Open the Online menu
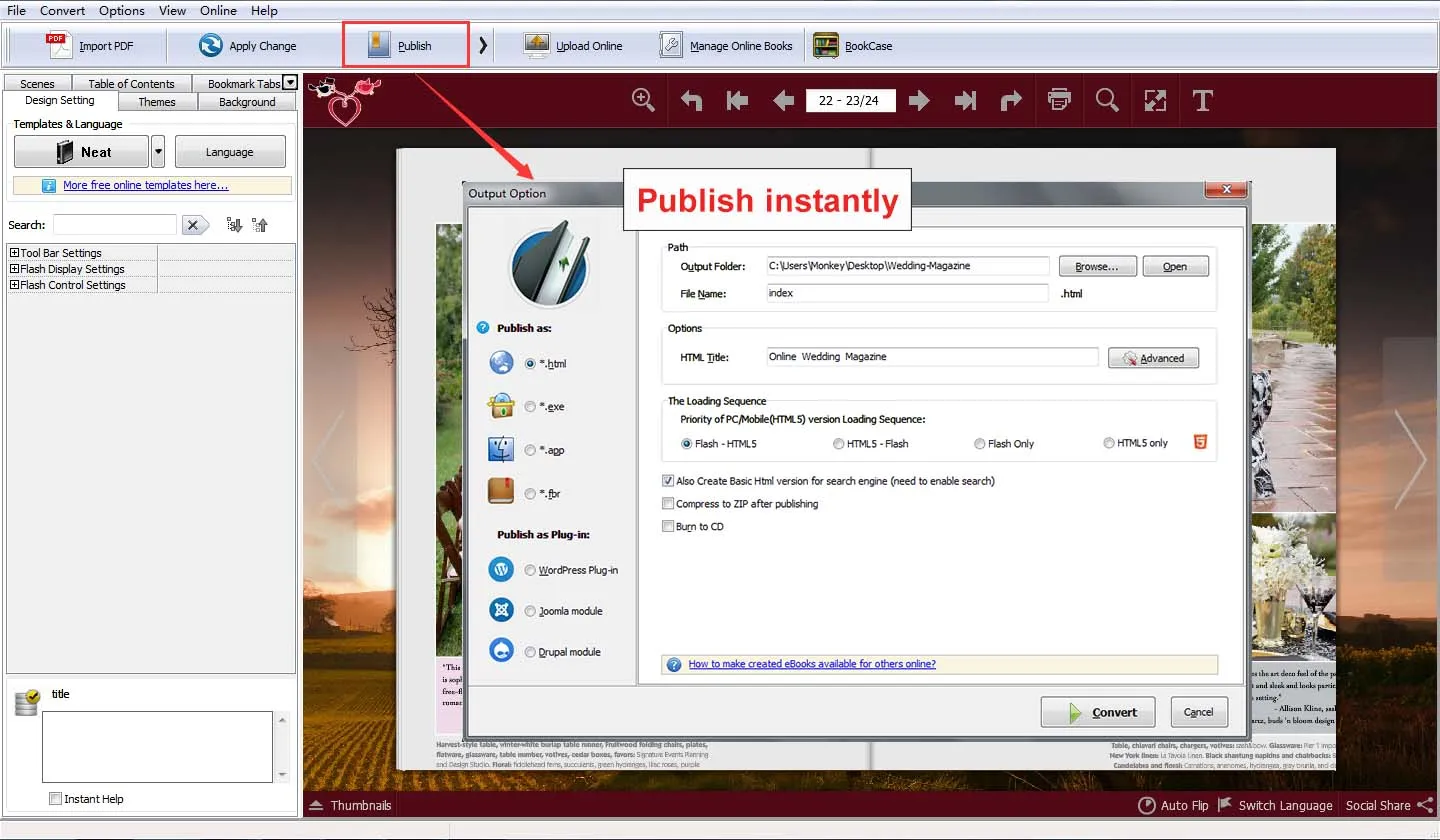 click(218, 10)
